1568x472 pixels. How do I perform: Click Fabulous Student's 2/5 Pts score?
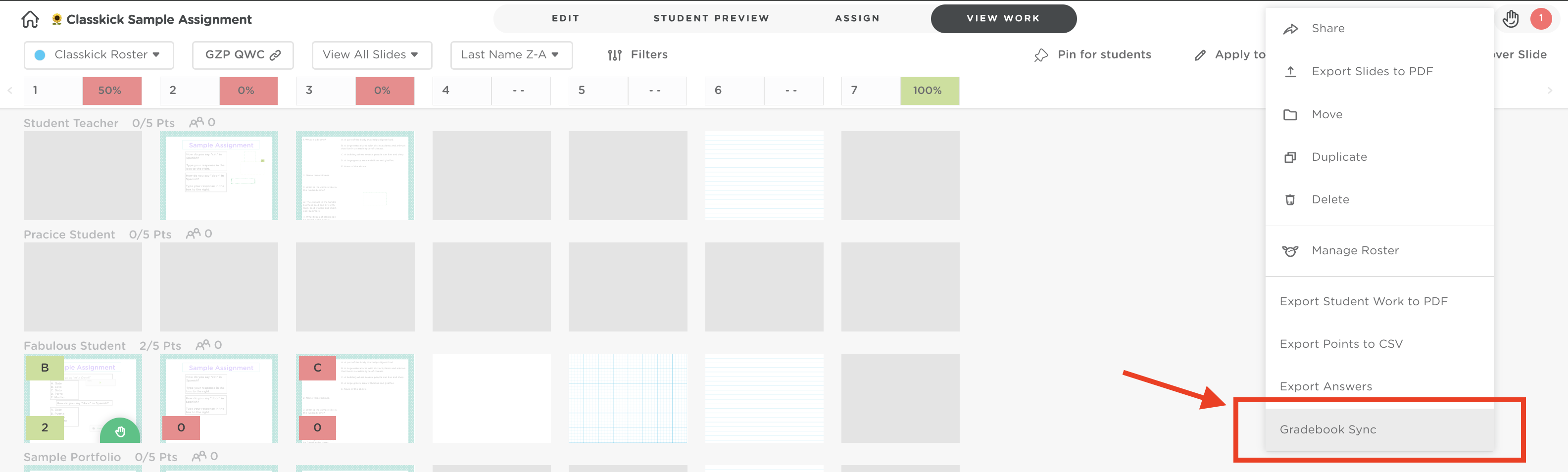pyautogui.click(x=161, y=345)
